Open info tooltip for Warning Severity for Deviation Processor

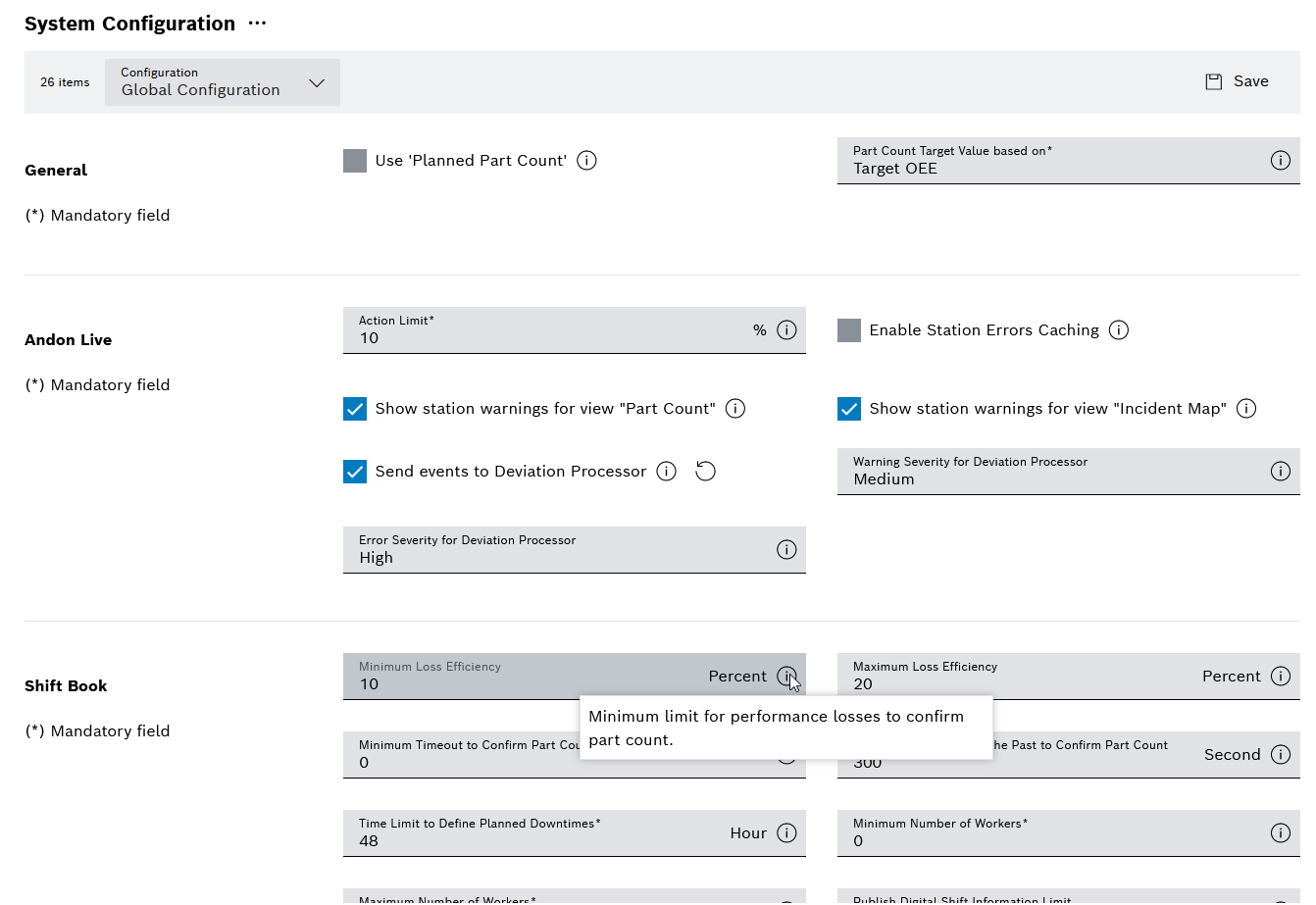(1281, 471)
